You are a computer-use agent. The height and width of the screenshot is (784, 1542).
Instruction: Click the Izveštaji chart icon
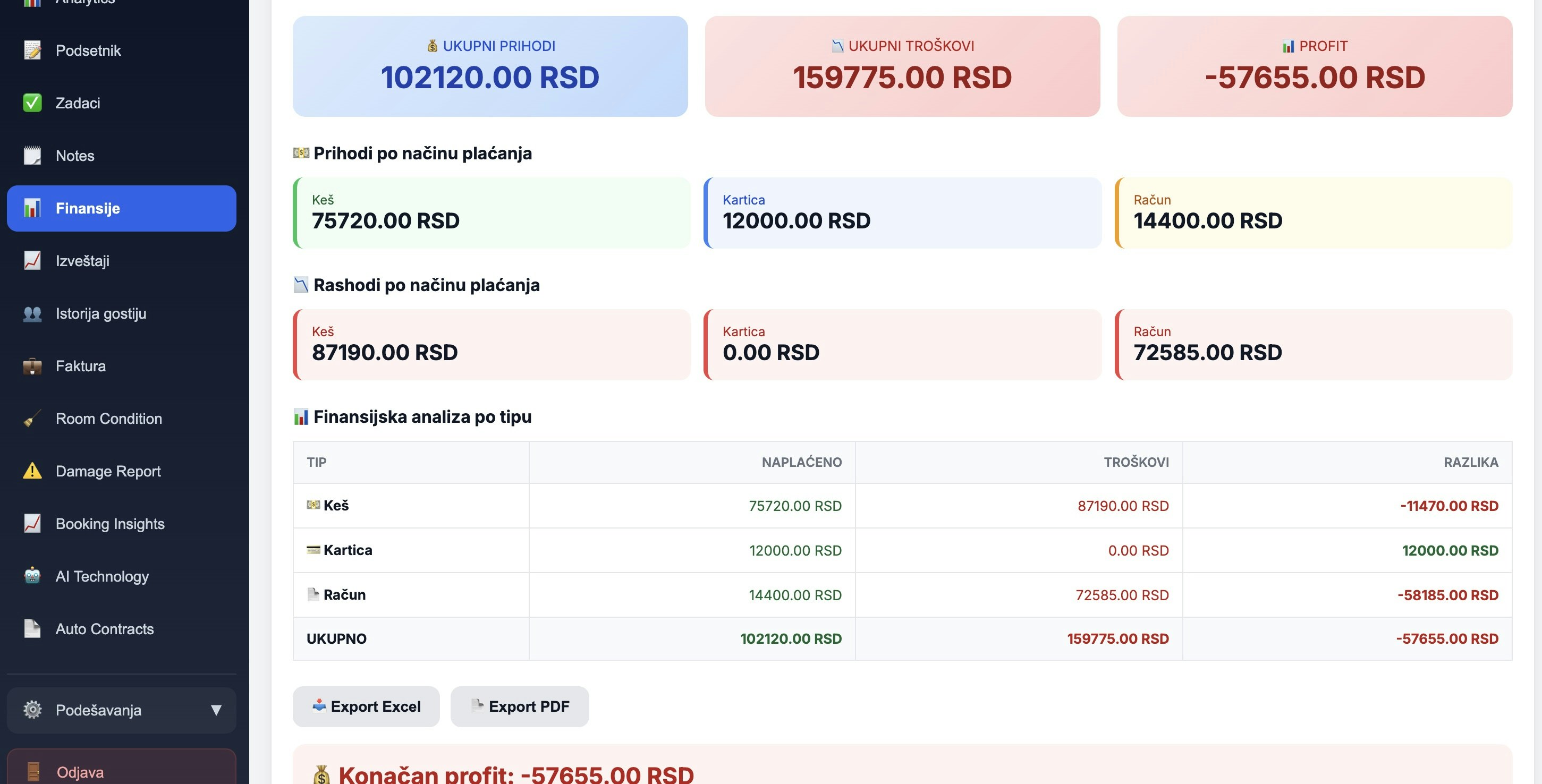click(x=32, y=261)
